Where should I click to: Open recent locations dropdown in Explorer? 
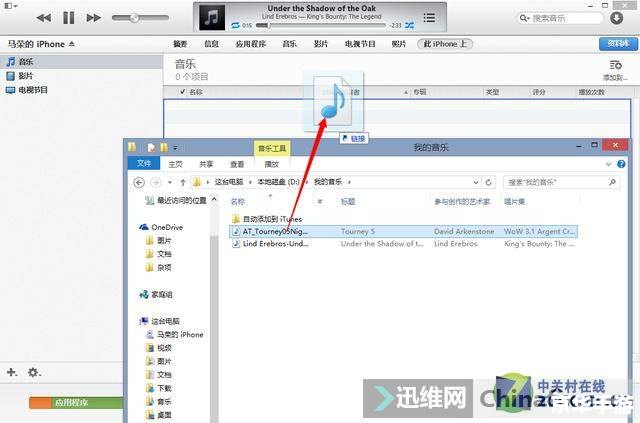[x=170, y=183]
